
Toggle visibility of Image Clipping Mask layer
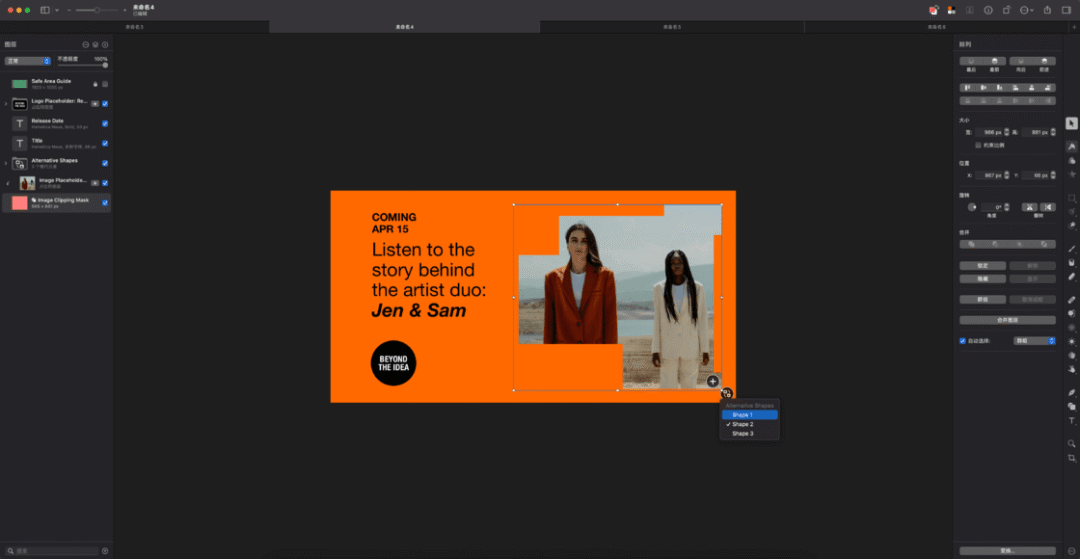pyautogui.click(x=105, y=202)
